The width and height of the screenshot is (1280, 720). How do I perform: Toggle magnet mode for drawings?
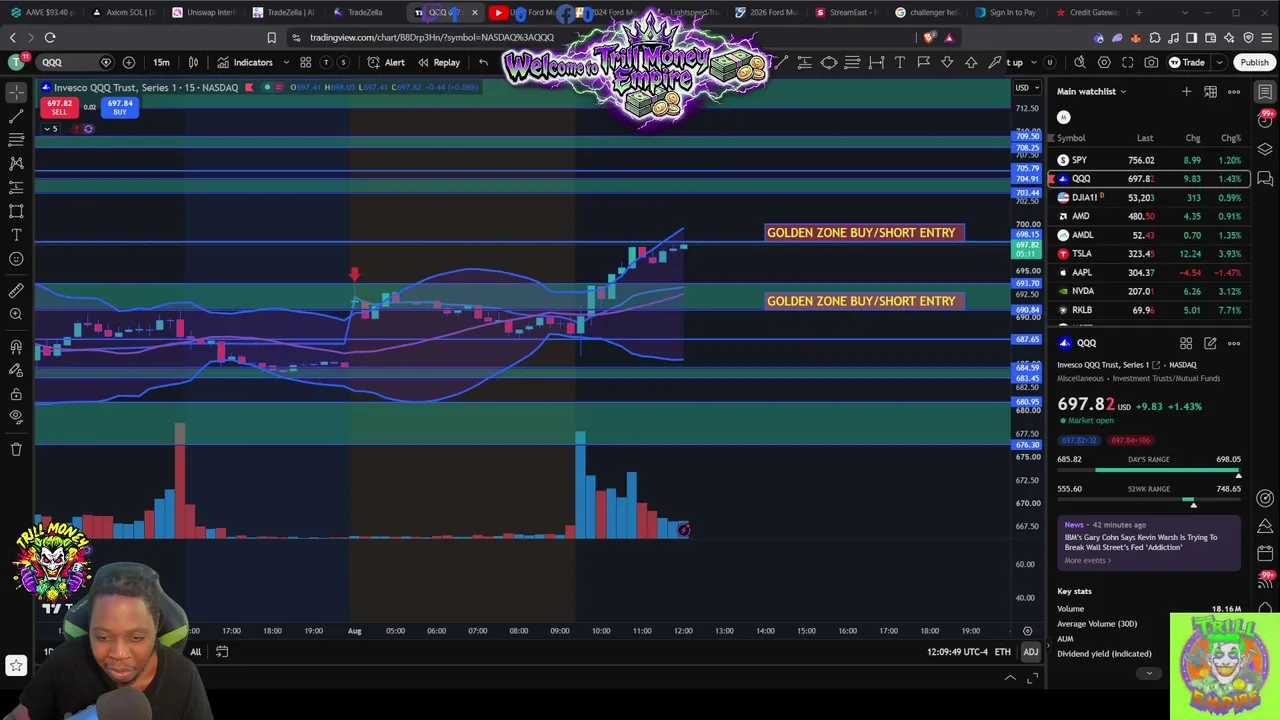click(16, 347)
